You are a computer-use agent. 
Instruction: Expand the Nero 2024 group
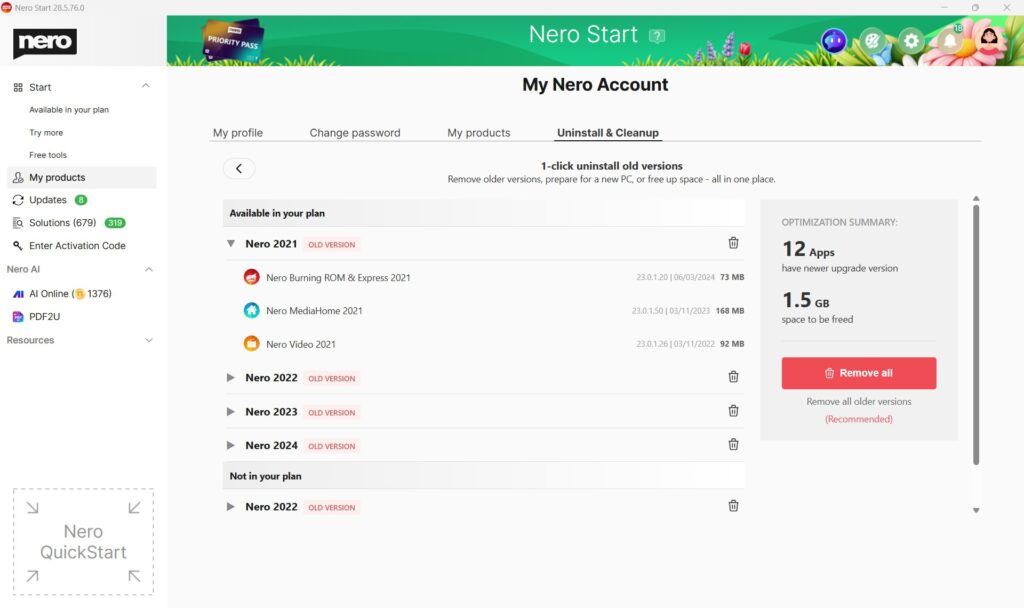click(x=231, y=445)
